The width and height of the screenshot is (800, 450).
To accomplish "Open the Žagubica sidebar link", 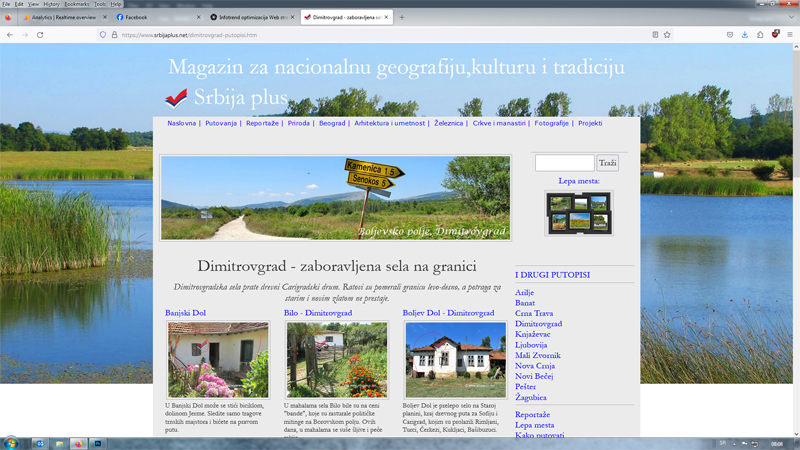I will coord(531,397).
